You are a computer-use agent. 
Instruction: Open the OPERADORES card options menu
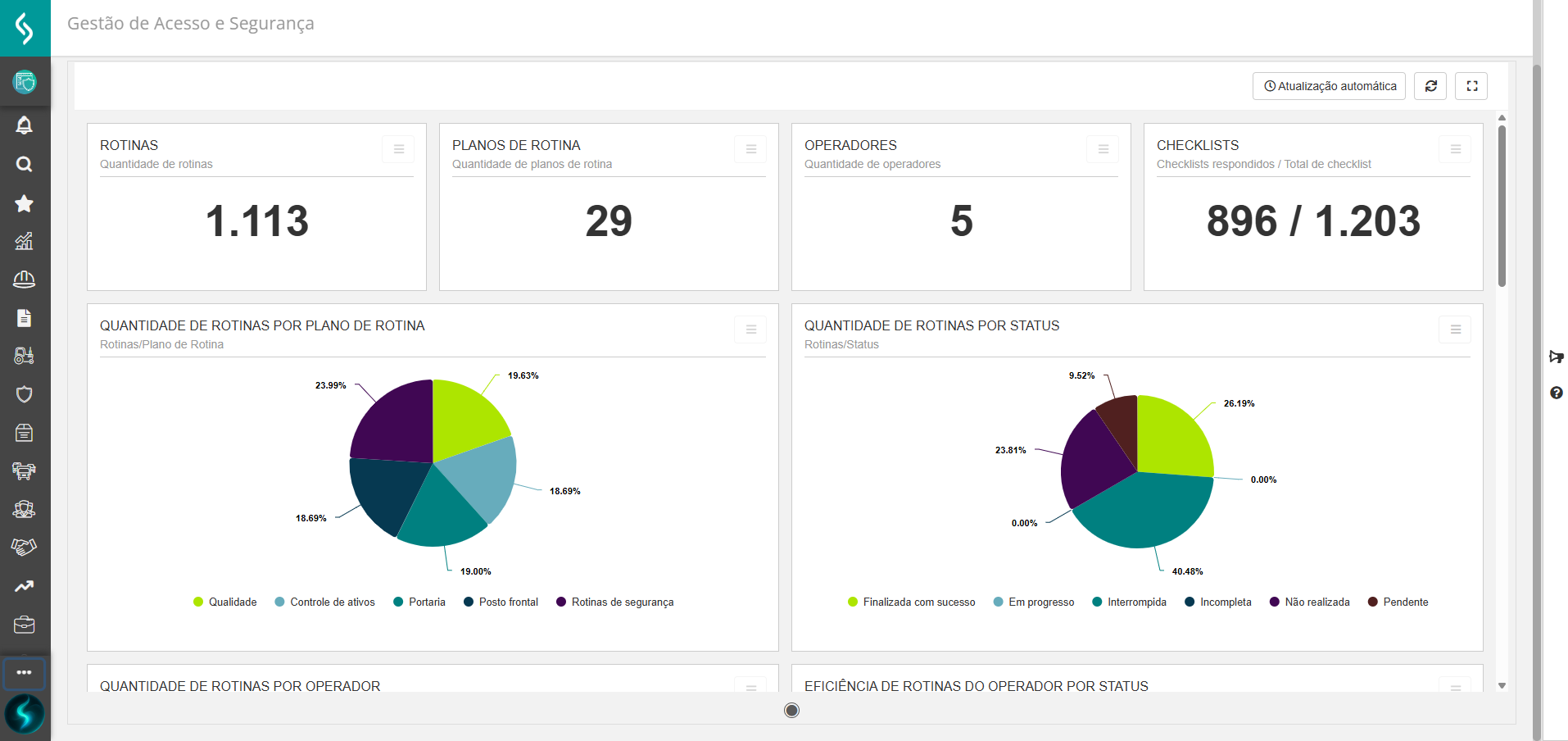point(1103,149)
